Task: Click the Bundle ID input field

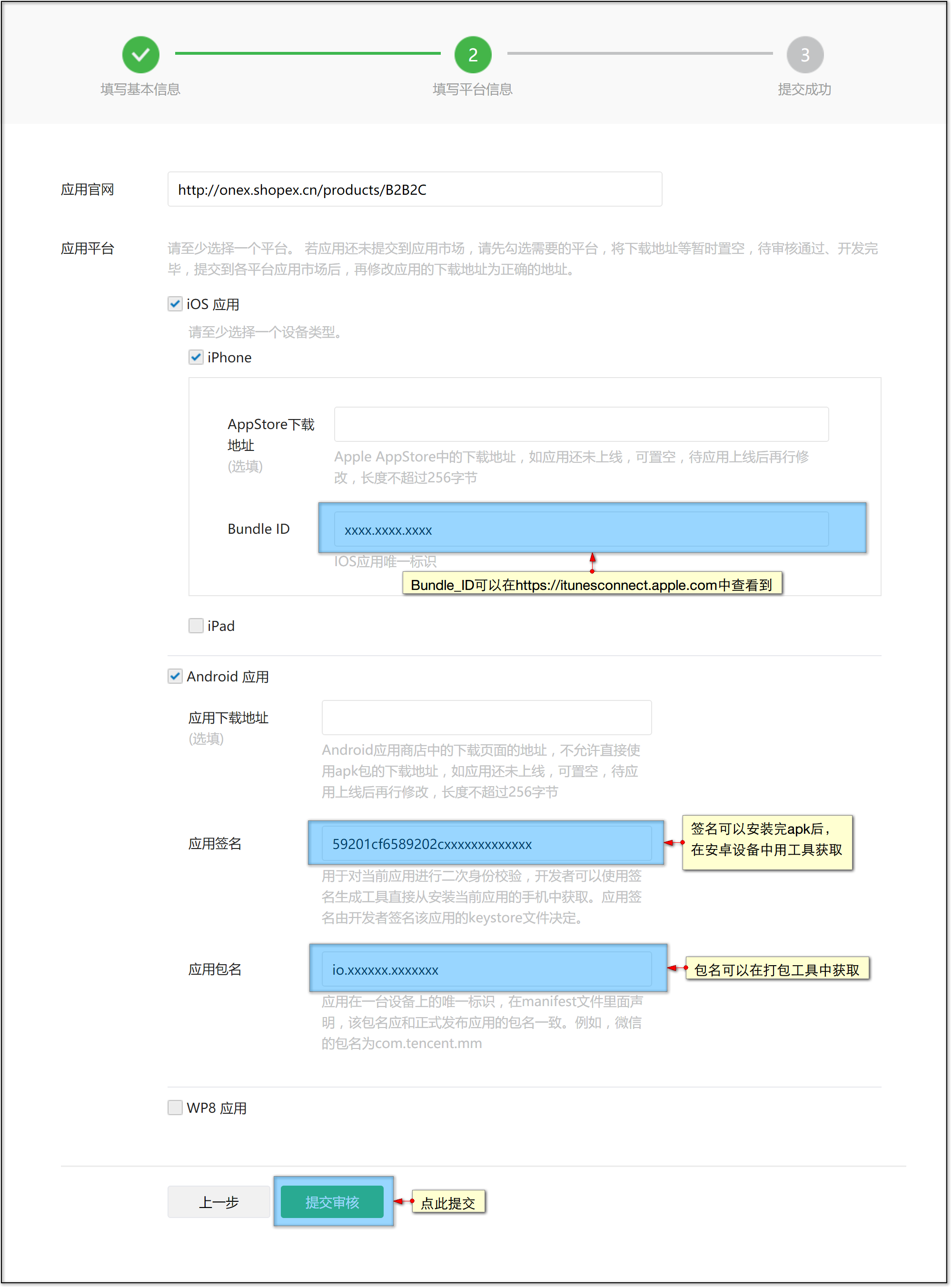Action: 582,529
